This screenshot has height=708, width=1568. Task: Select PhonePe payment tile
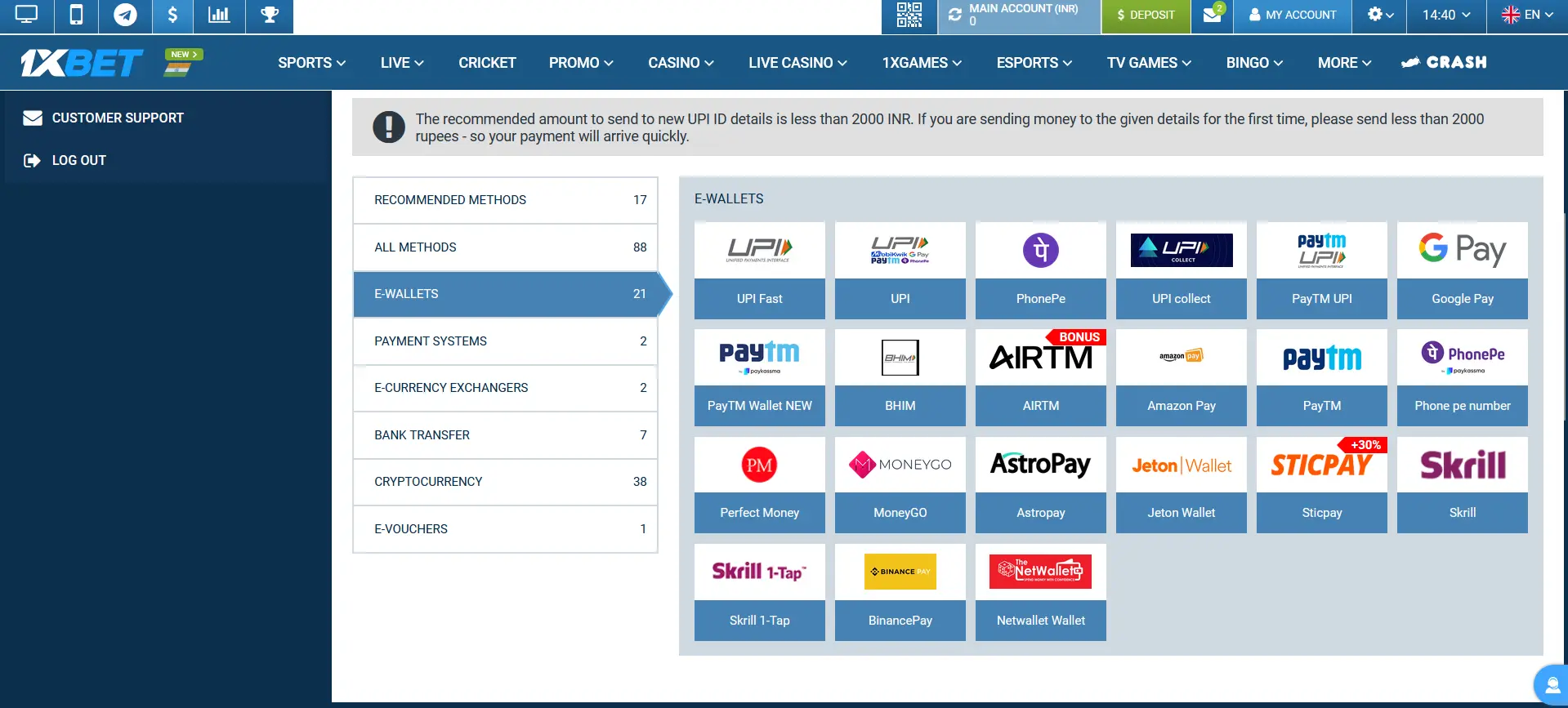click(1041, 270)
